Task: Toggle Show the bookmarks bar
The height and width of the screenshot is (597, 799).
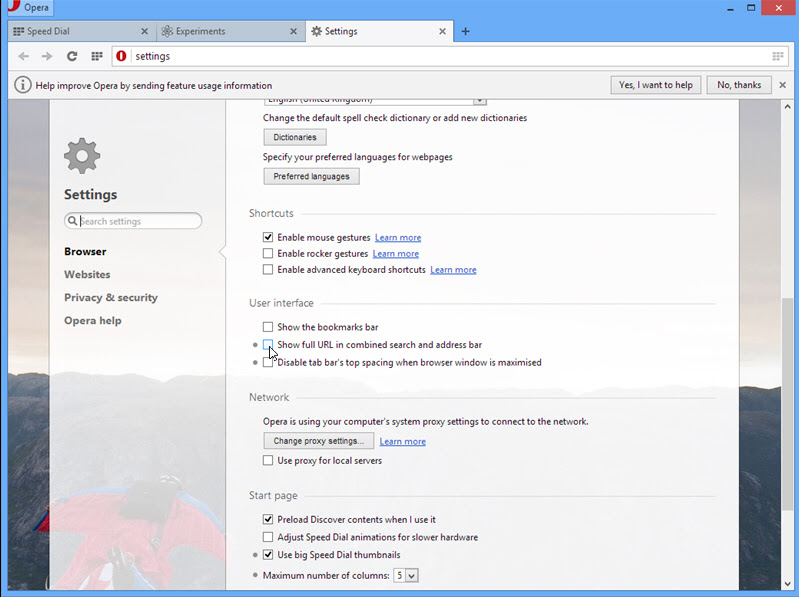Action: coord(268,327)
